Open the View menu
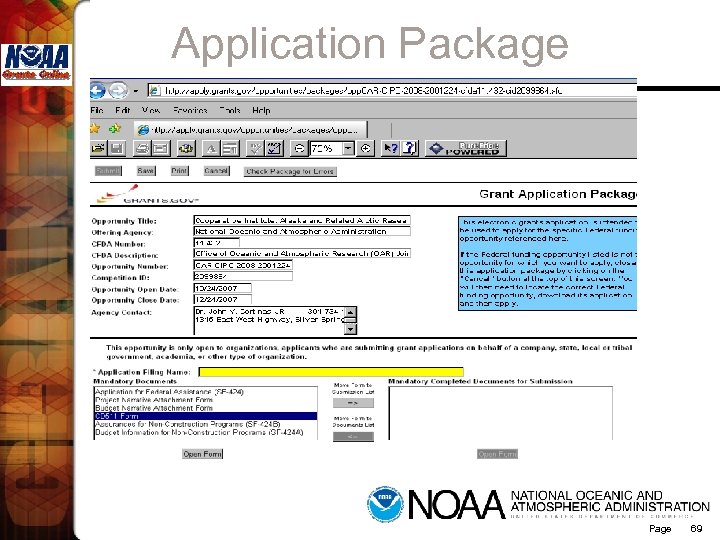The image size is (720, 540). pyautogui.click(x=151, y=110)
